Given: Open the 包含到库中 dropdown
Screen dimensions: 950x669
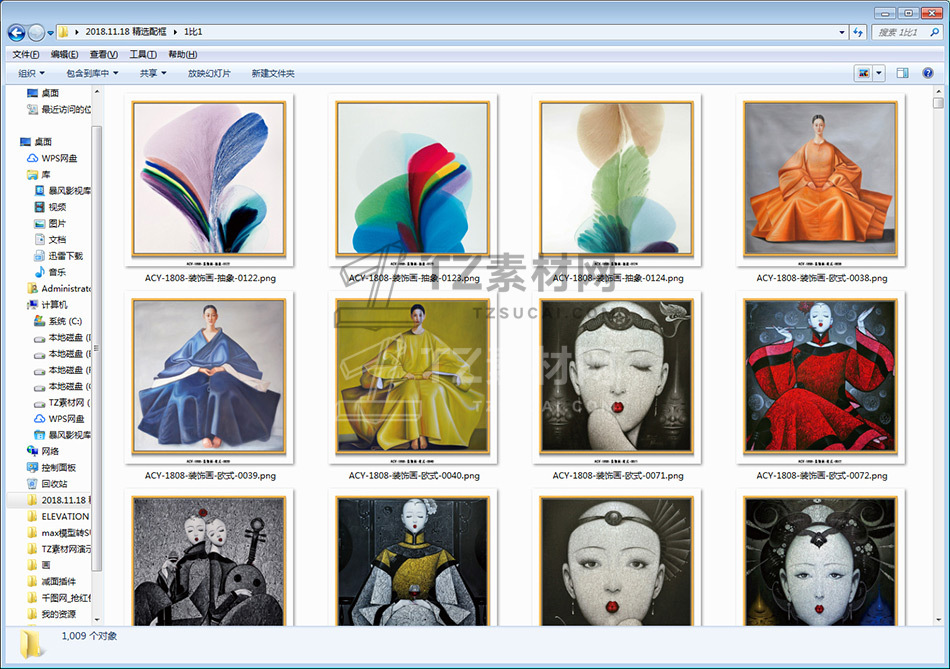Looking at the screenshot, I should 92,73.
